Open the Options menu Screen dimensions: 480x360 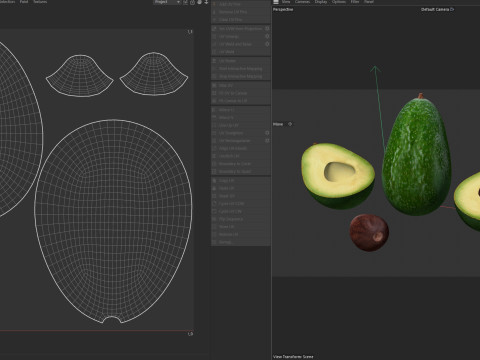[339, 2]
